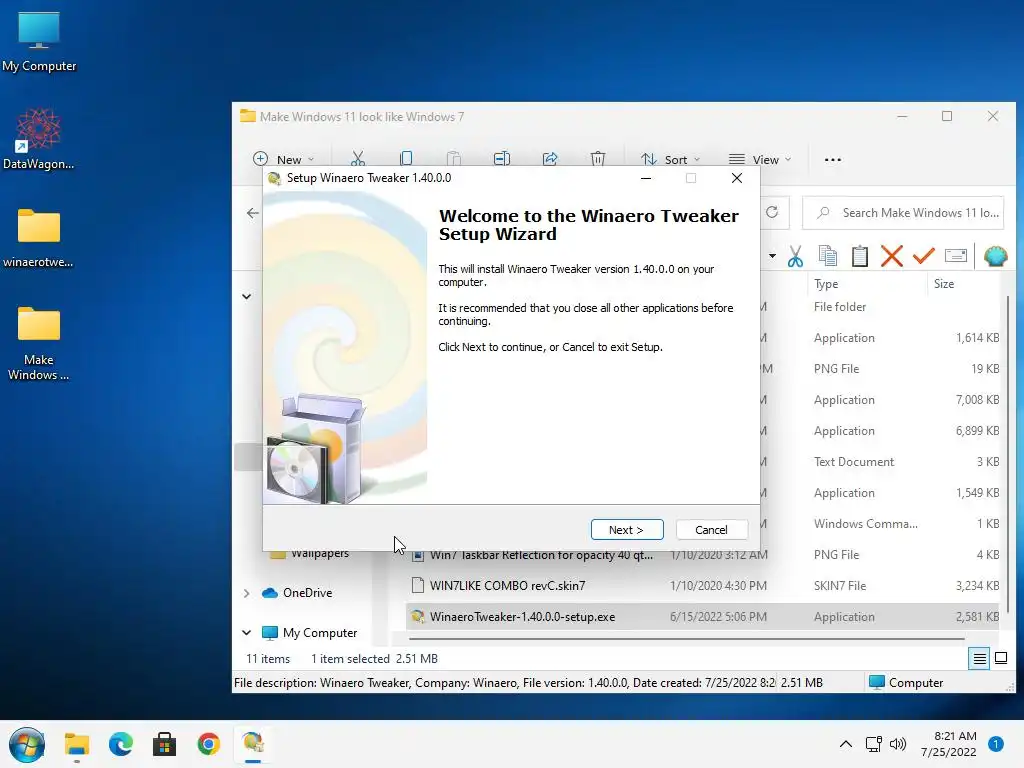This screenshot has width=1024, height=768.
Task: Switch to details view layout icon
Action: (979, 658)
